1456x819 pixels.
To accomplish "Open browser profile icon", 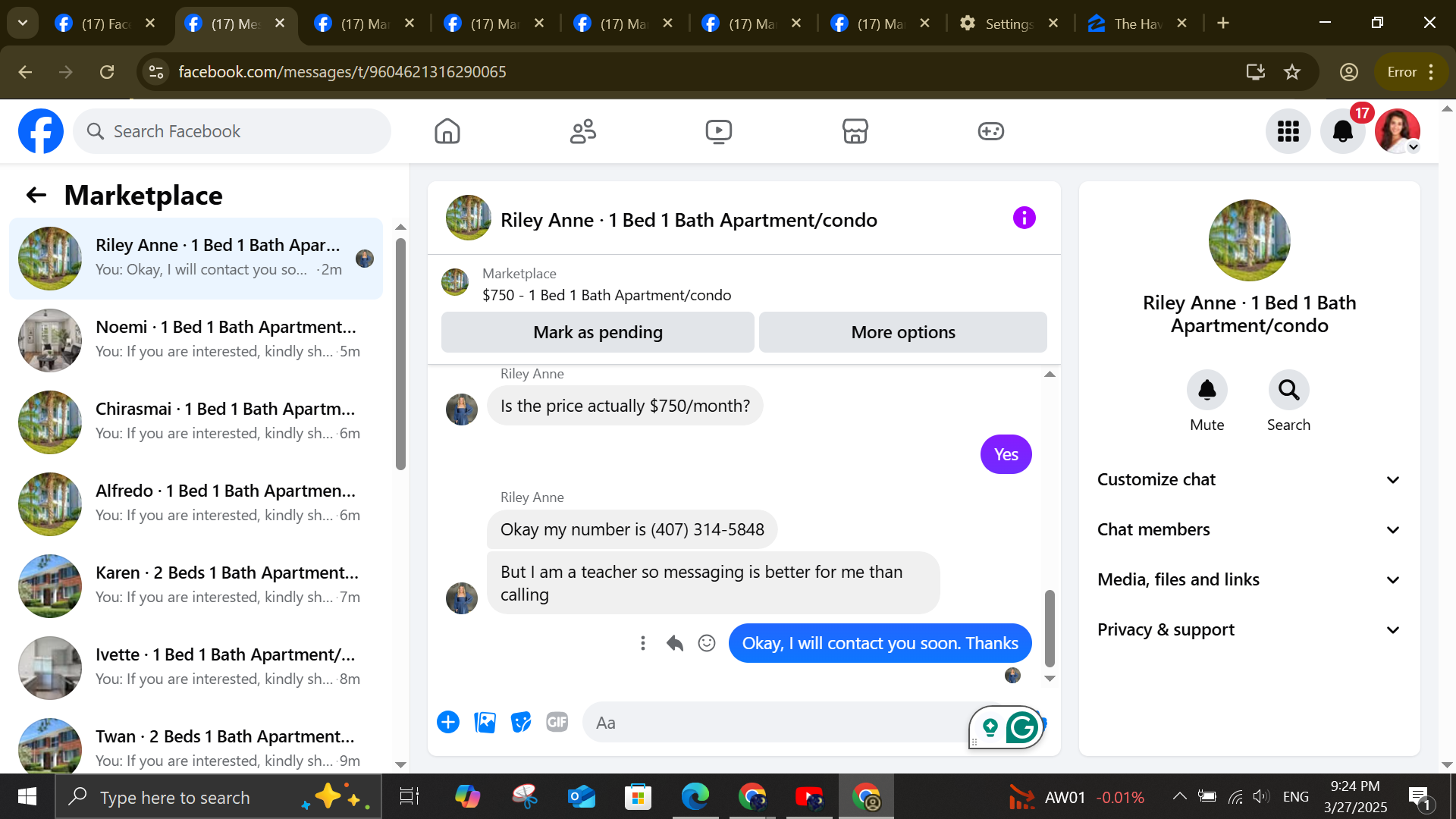I will tap(1348, 72).
